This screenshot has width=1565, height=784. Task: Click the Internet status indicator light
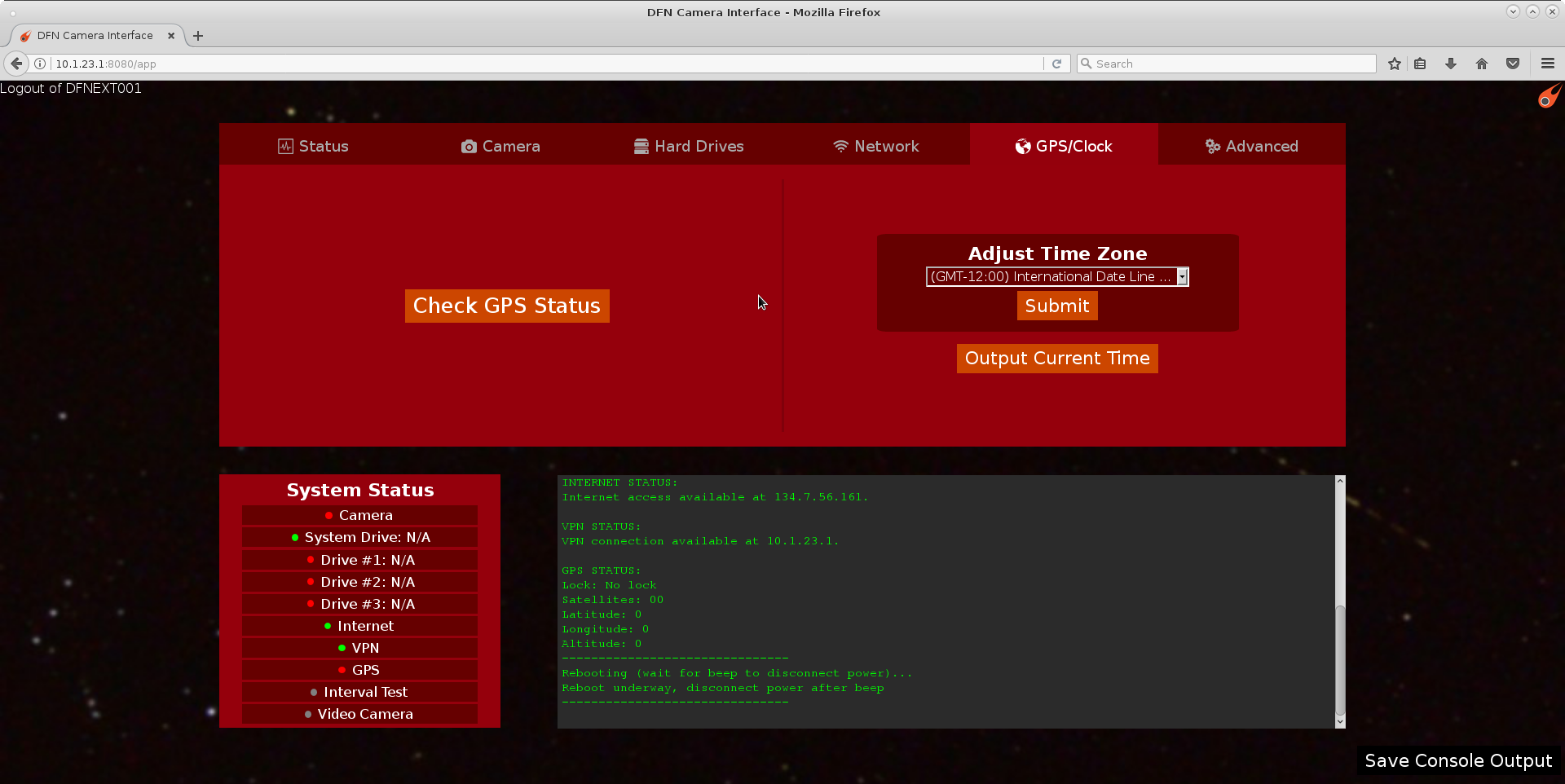[328, 625]
